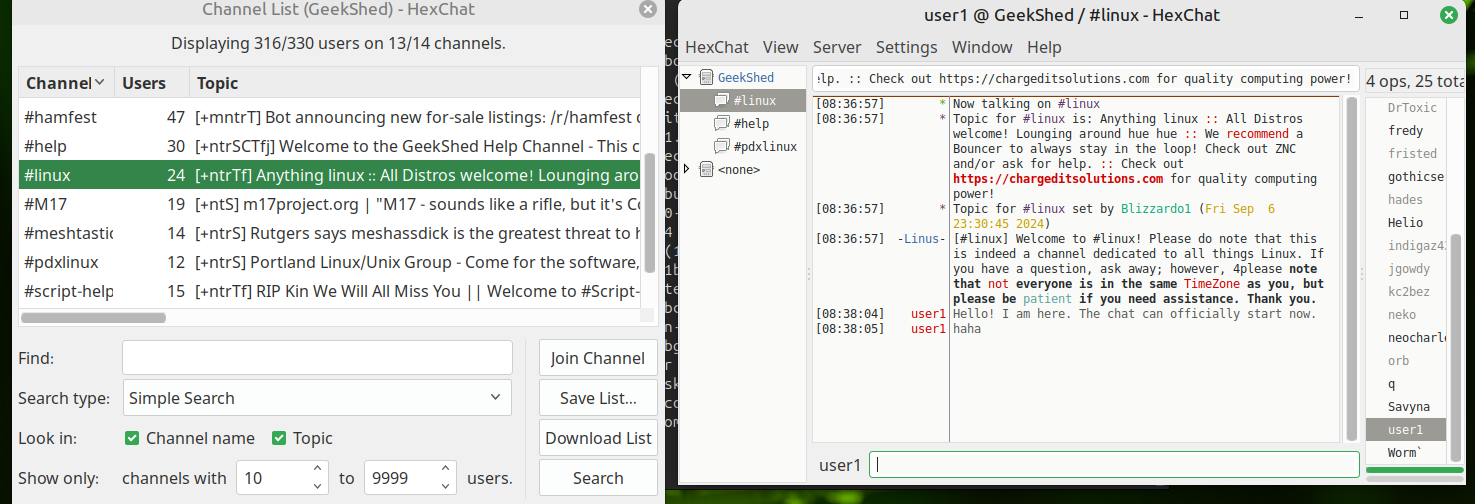Select the #script-help channel row

pyautogui.click(x=330, y=291)
